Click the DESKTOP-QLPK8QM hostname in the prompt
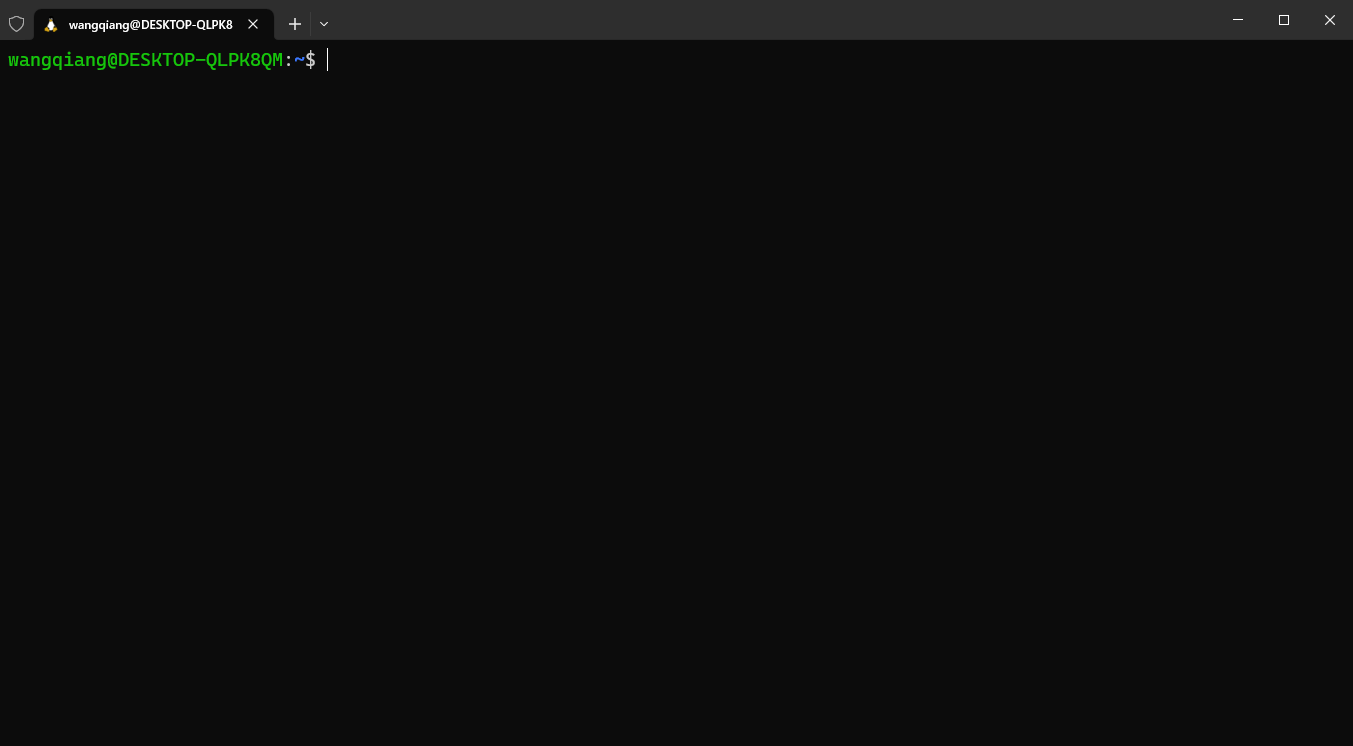 coord(200,60)
